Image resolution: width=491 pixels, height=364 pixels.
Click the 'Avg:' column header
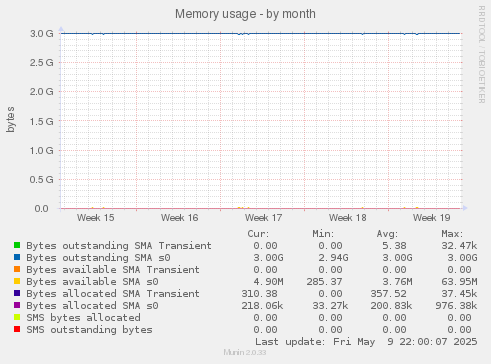pos(387,234)
